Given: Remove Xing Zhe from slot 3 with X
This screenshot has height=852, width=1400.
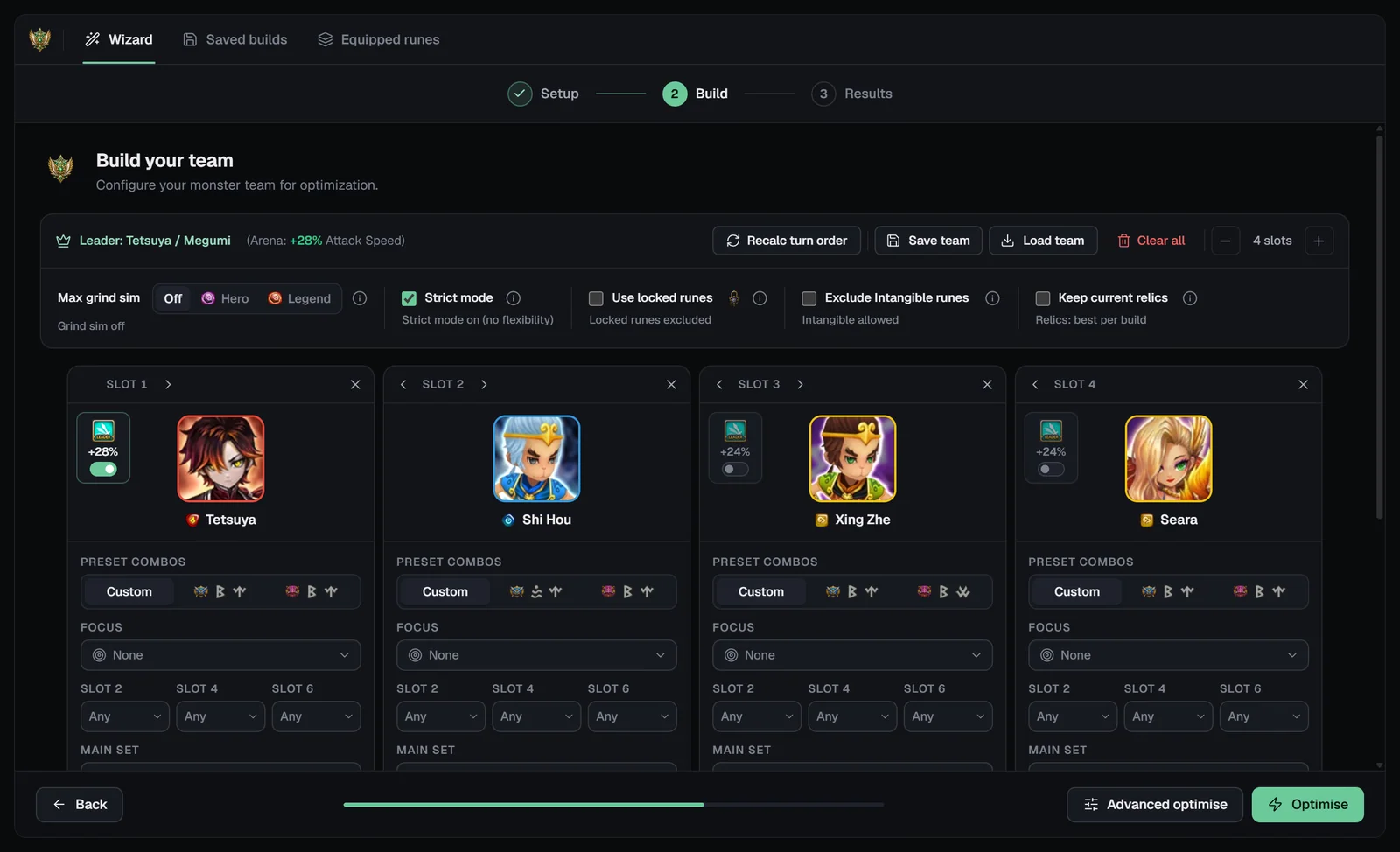Looking at the screenshot, I should 987,384.
